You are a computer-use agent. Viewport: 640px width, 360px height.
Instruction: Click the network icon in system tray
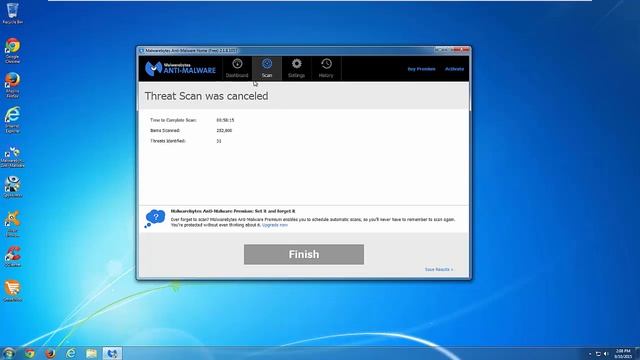[x=598, y=354]
